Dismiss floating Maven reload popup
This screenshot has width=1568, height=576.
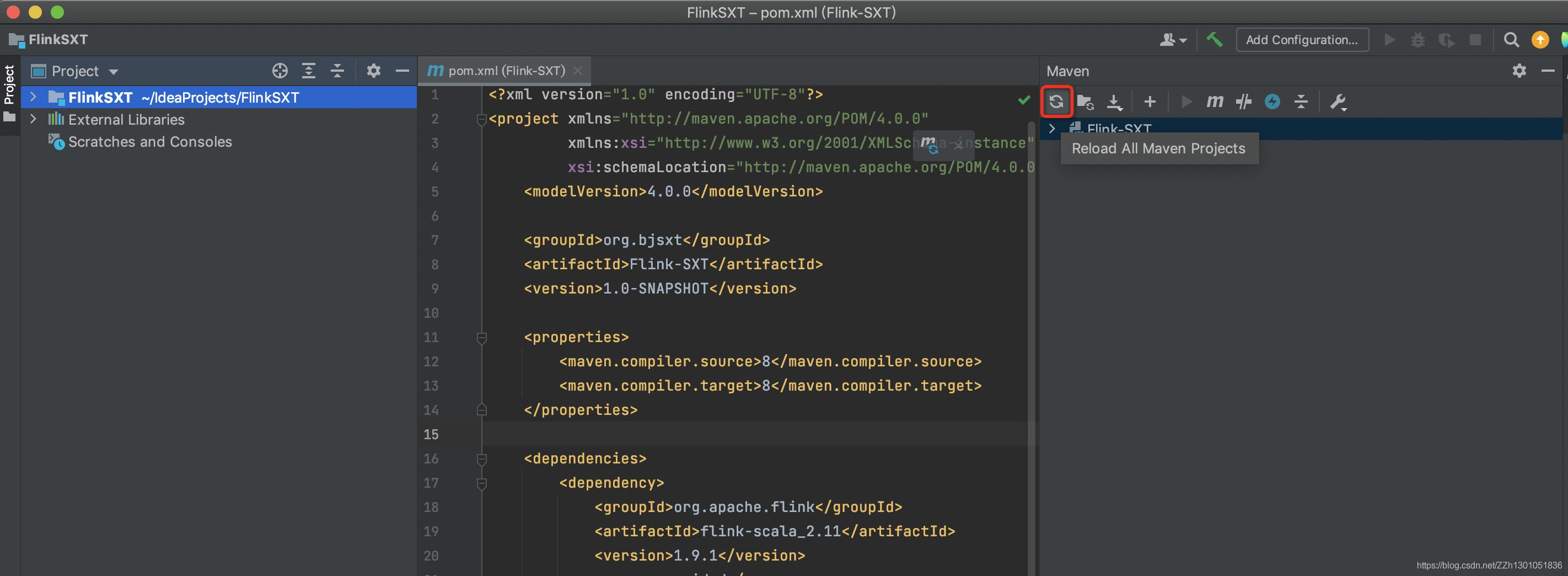(x=958, y=145)
